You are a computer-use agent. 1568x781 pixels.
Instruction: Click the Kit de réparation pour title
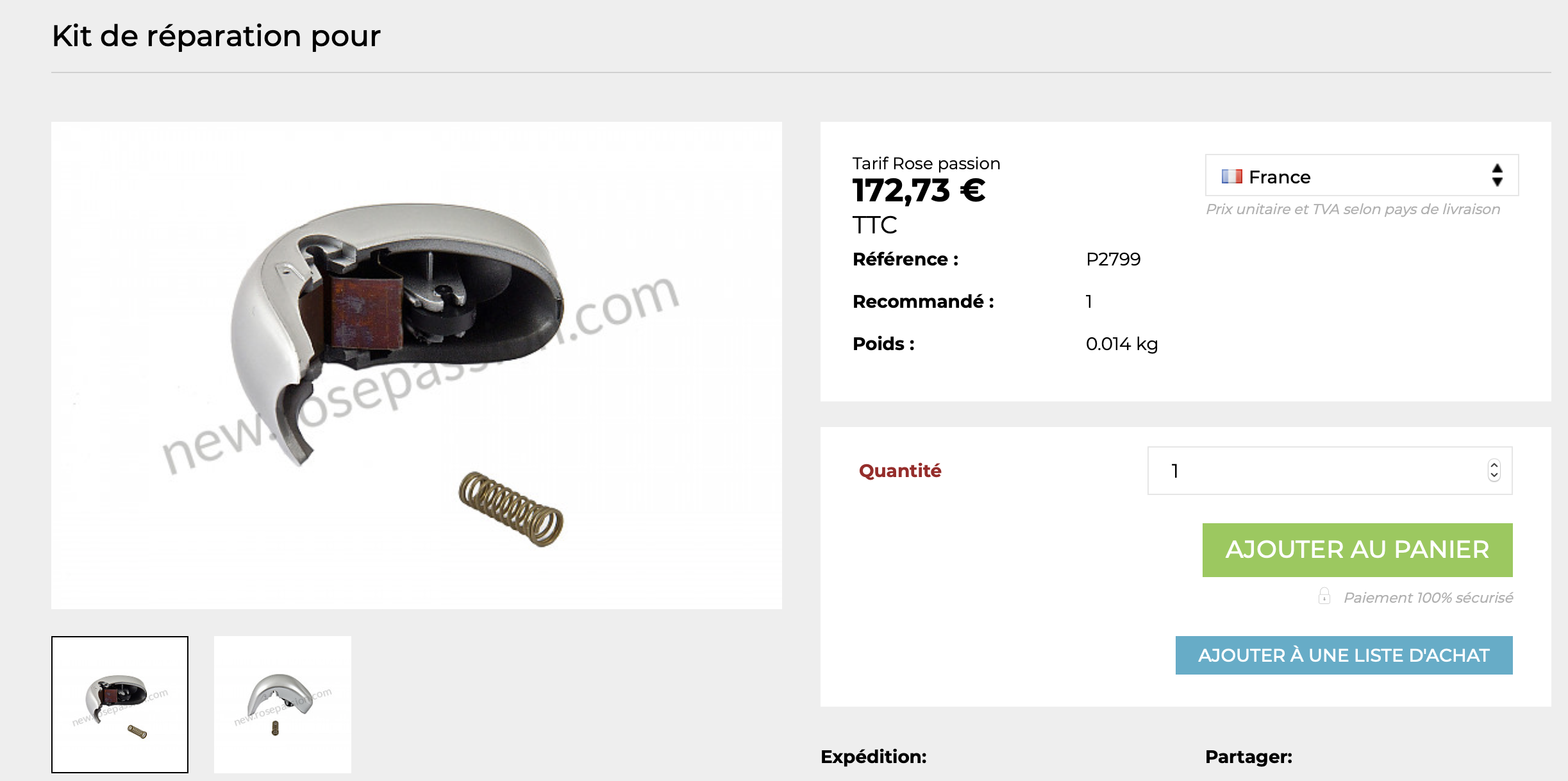(216, 36)
